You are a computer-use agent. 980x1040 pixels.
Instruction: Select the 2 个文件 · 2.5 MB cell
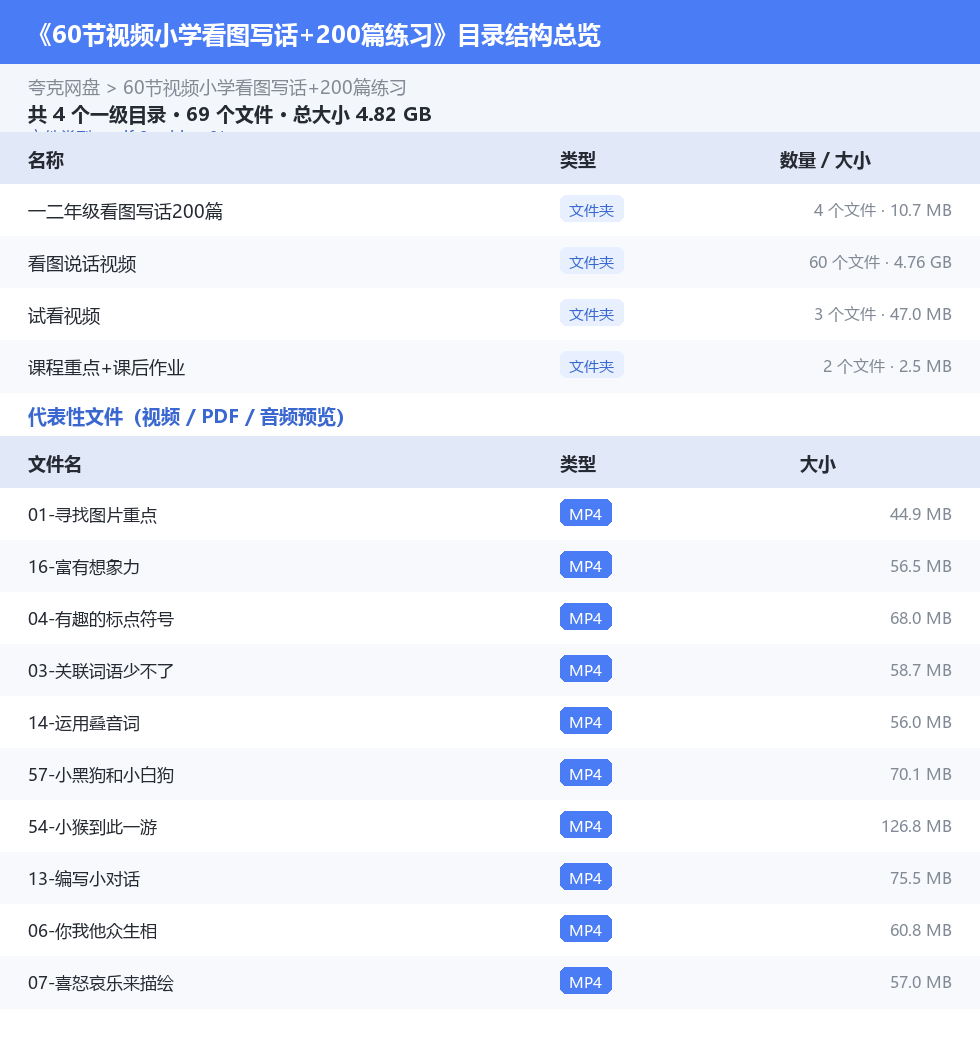(887, 366)
